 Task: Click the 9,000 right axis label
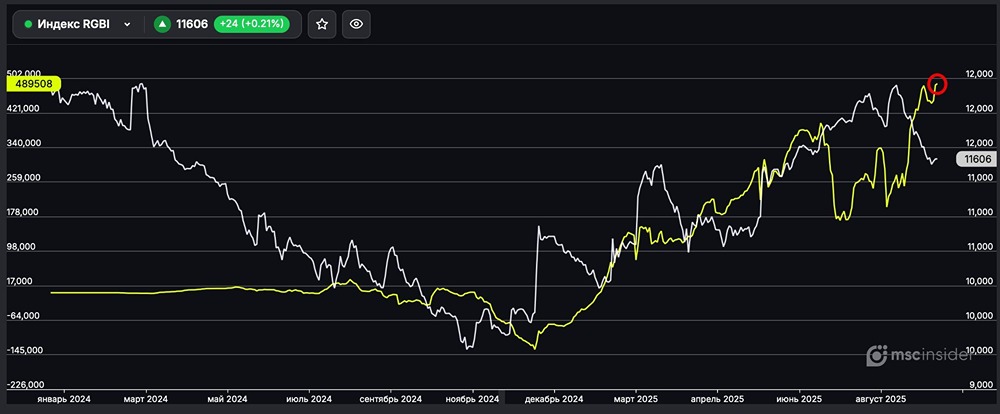(x=979, y=386)
